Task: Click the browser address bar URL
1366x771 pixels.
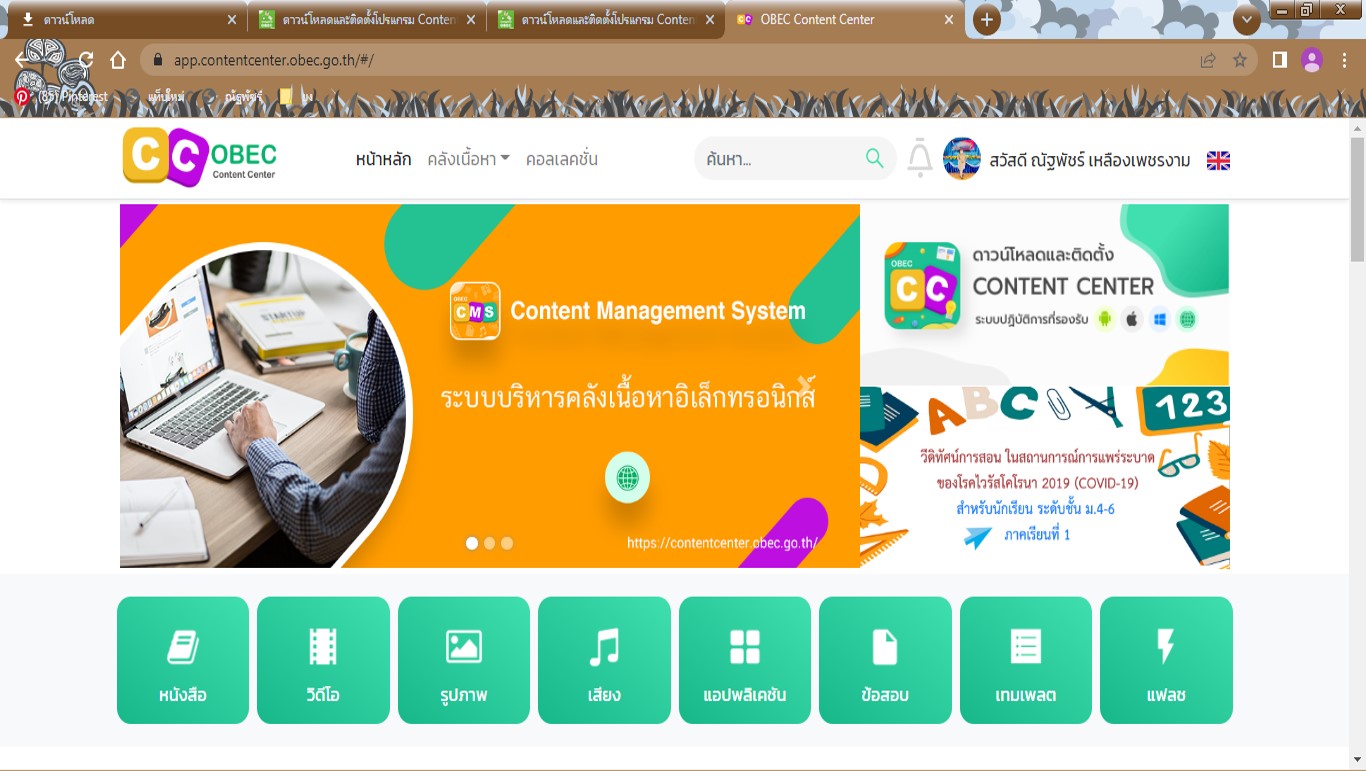Action: [273, 60]
